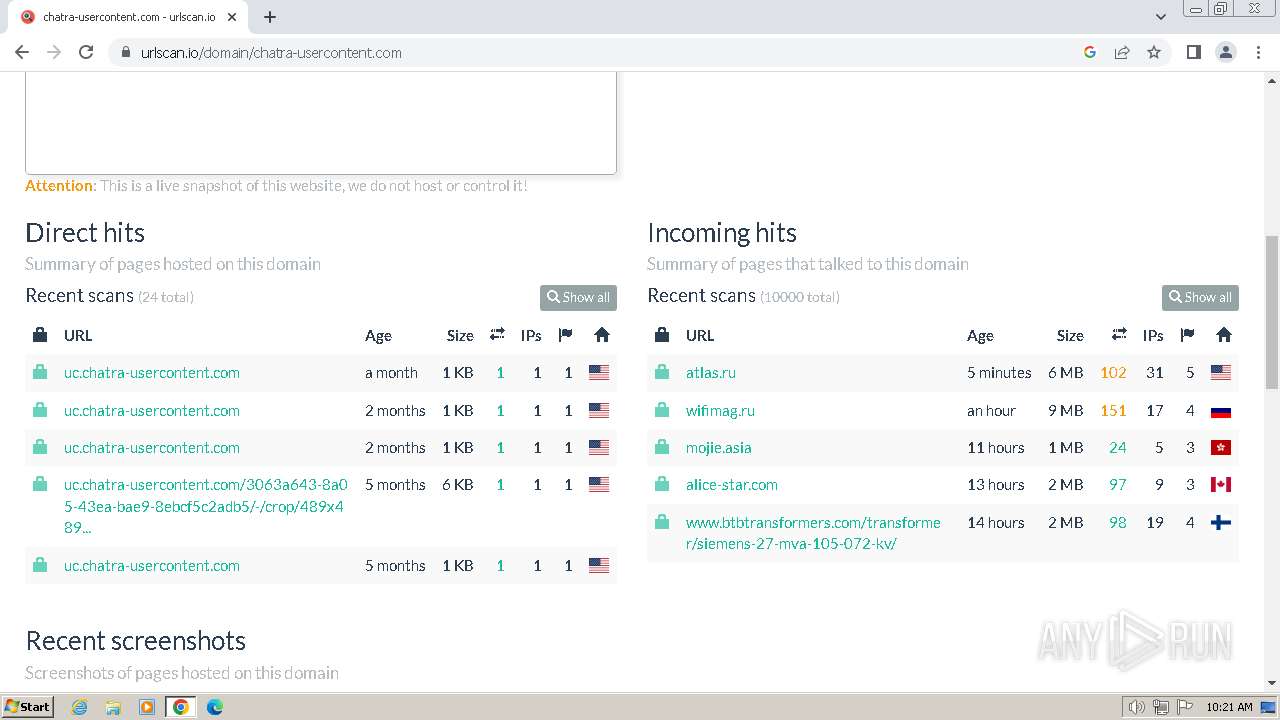Open the atlas.ru scan

point(711,373)
